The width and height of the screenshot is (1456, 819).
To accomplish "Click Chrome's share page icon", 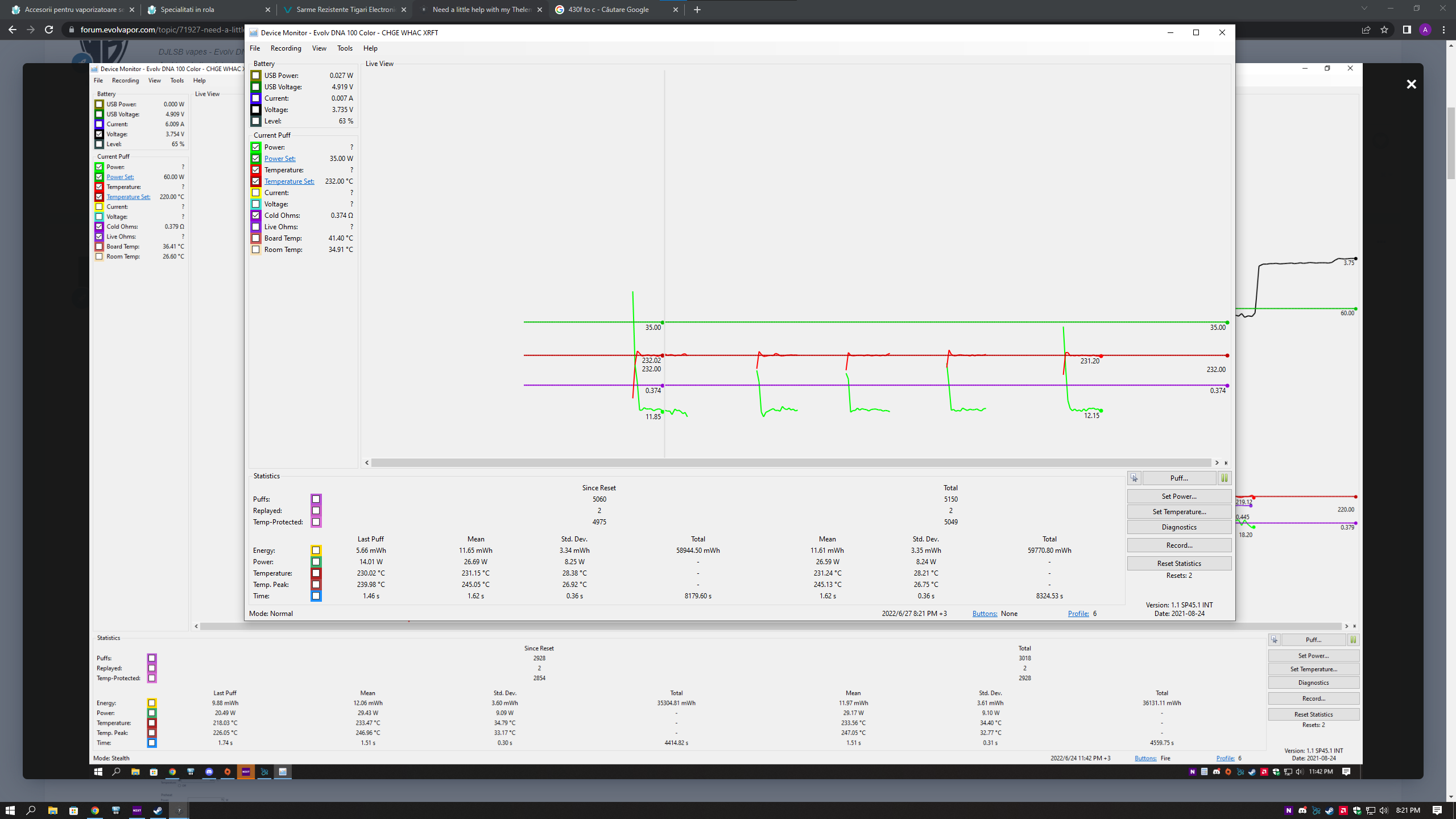I will click(x=1366, y=30).
